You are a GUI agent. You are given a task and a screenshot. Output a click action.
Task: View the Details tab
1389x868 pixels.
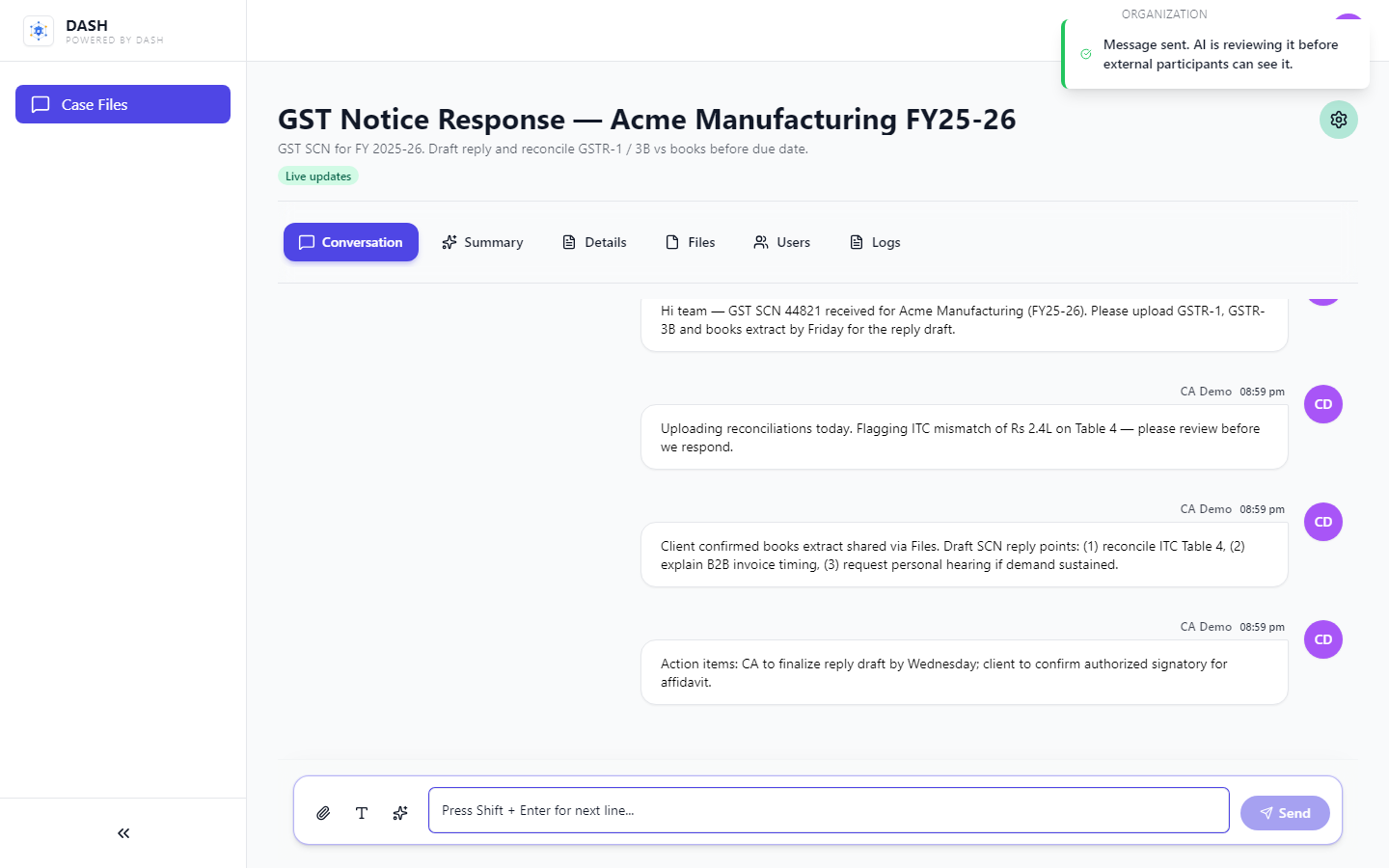pos(594,242)
